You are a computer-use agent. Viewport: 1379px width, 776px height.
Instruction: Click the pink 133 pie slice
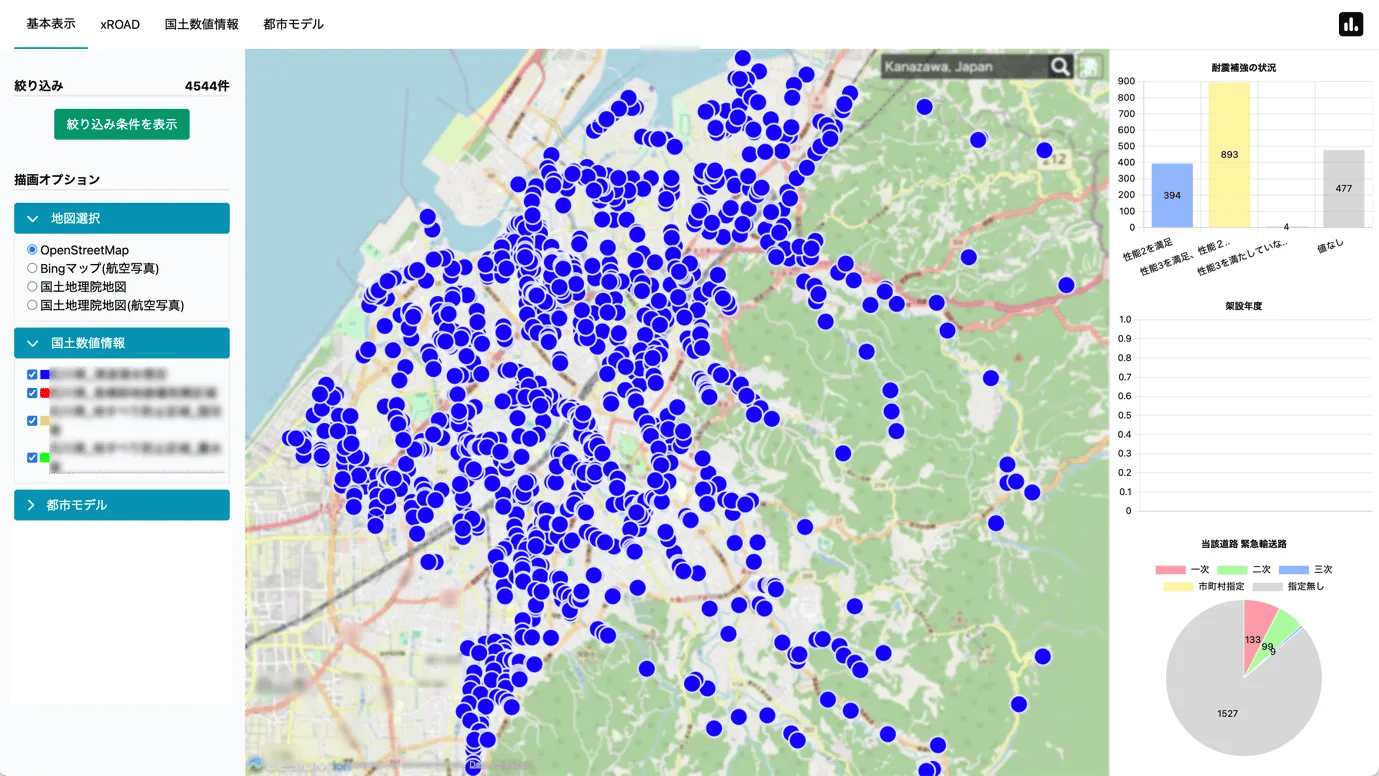click(x=1256, y=628)
